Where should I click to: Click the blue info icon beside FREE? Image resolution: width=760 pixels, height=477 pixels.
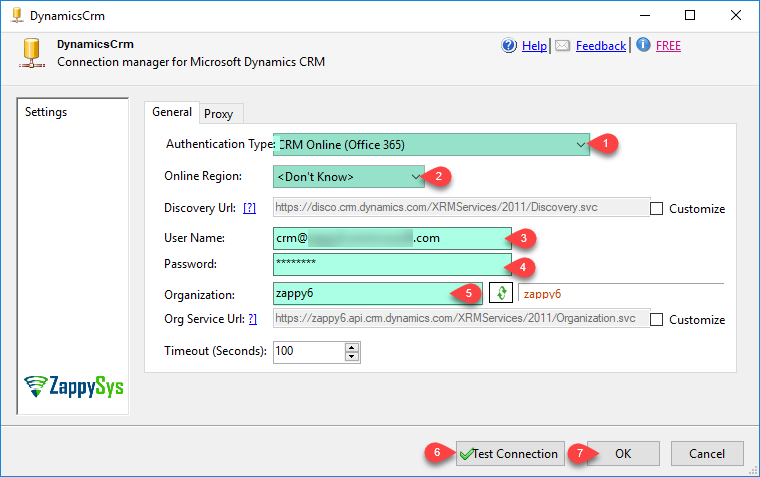point(643,45)
